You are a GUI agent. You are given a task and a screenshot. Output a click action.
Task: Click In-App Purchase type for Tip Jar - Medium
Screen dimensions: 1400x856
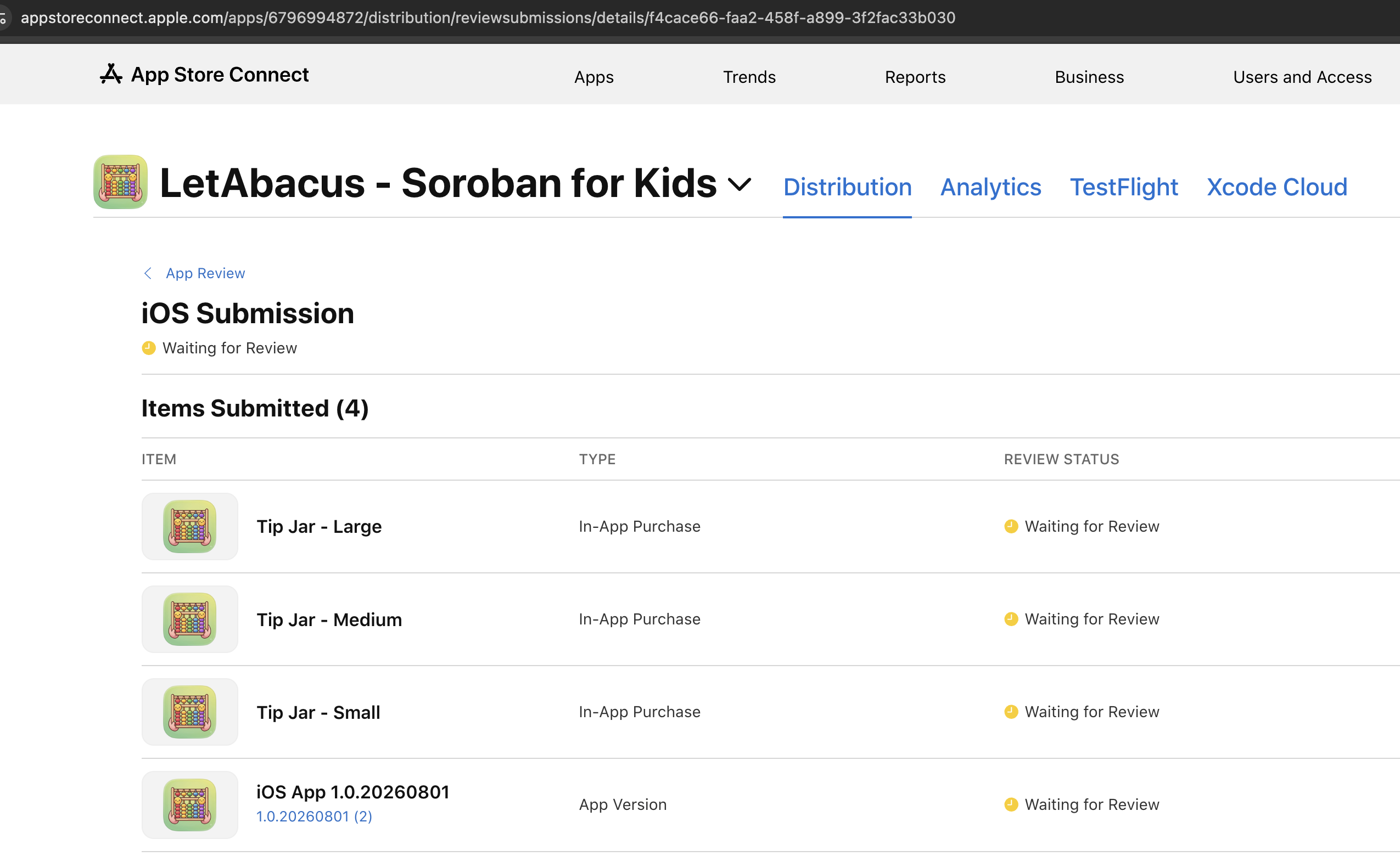pyautogui.click(x=640, y=618)
